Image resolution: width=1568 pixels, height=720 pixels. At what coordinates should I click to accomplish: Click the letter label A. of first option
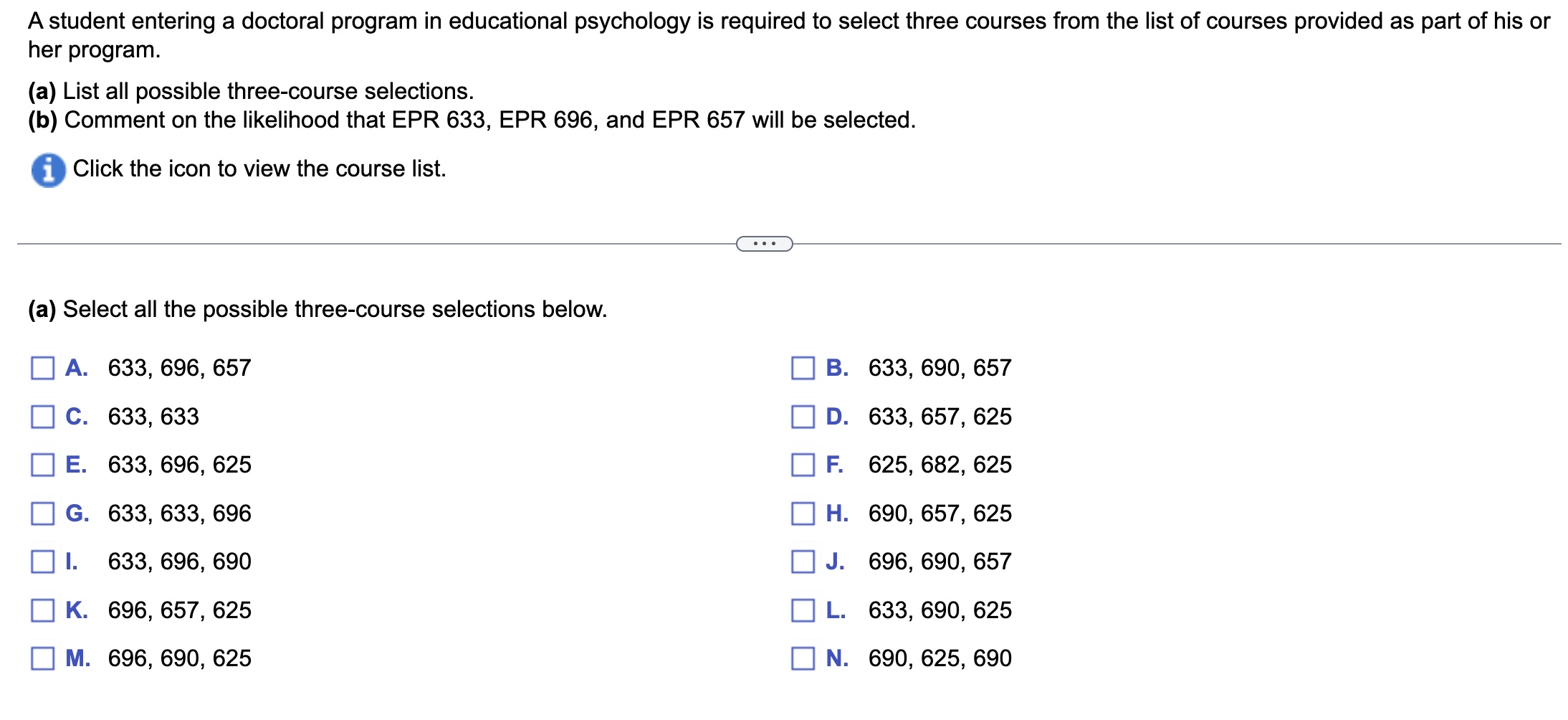coord(77,368)
